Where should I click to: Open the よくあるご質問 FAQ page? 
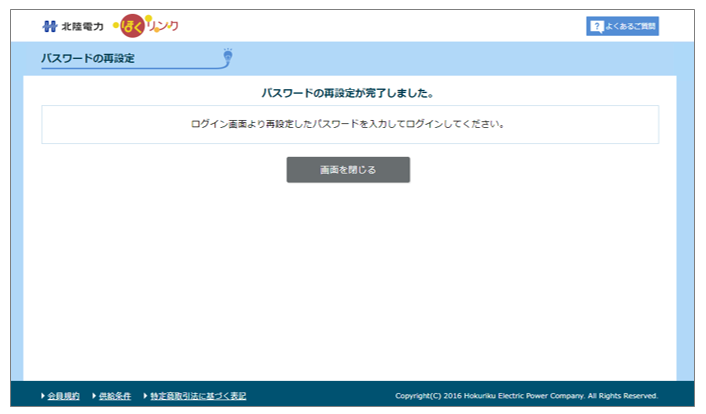(x=623, y=26)
